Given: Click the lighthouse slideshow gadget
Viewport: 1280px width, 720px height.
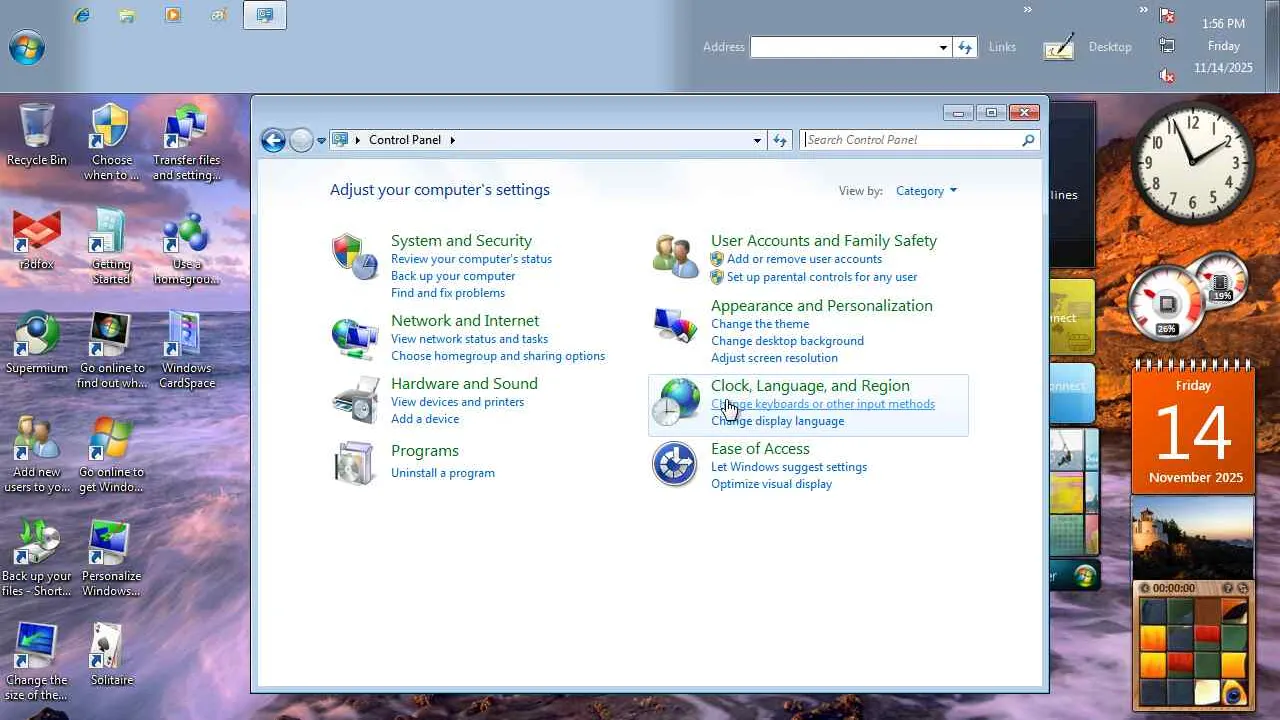Looking at the screenshot, I should [1193, 538].
